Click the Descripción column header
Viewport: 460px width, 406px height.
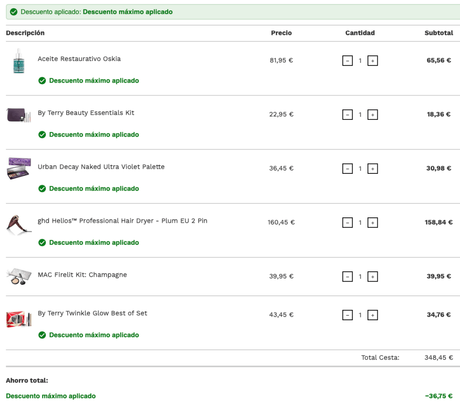[x=25, y=33]
